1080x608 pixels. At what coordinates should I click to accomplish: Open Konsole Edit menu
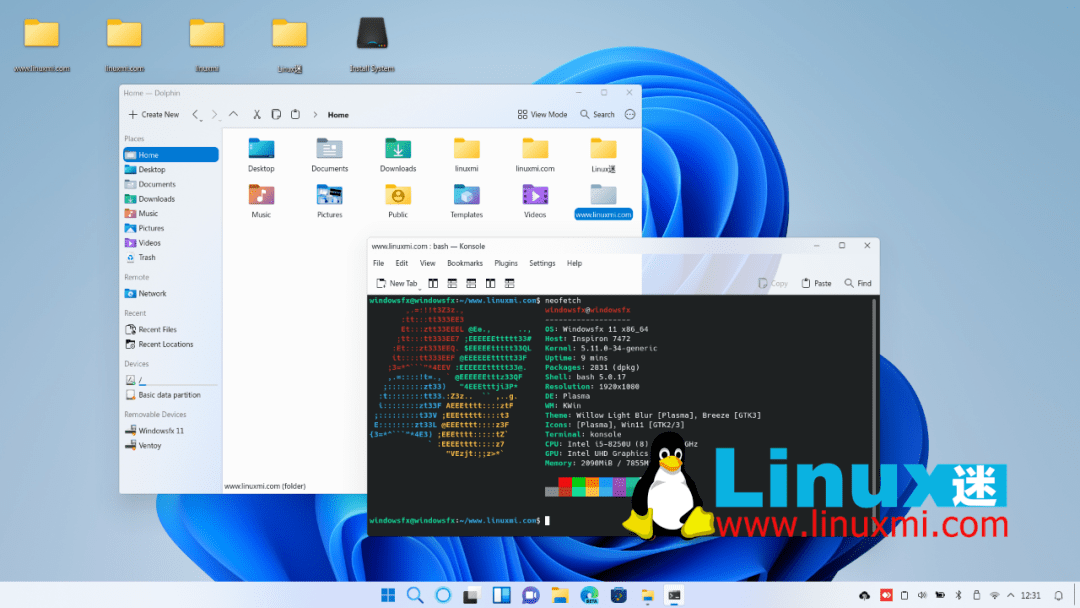[402, 263]
